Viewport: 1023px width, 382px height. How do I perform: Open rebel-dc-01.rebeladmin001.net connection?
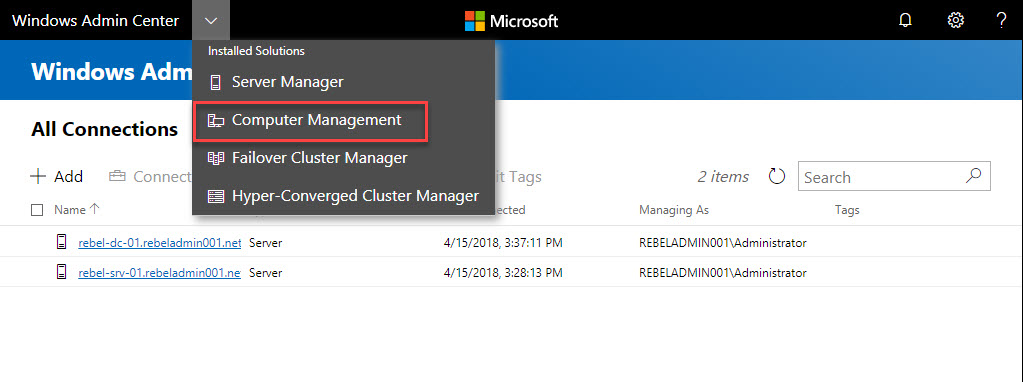pyautogui.click(x=160, y=243)
